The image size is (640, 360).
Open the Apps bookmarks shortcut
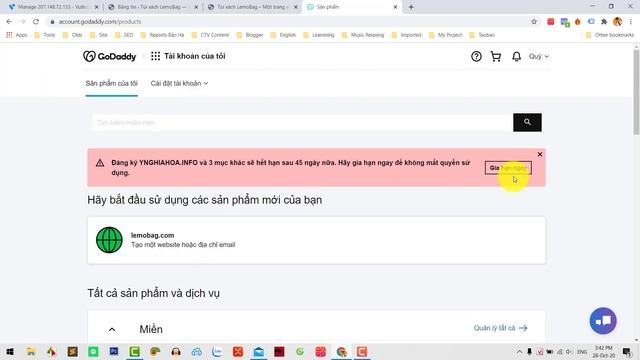pos(17,35)
